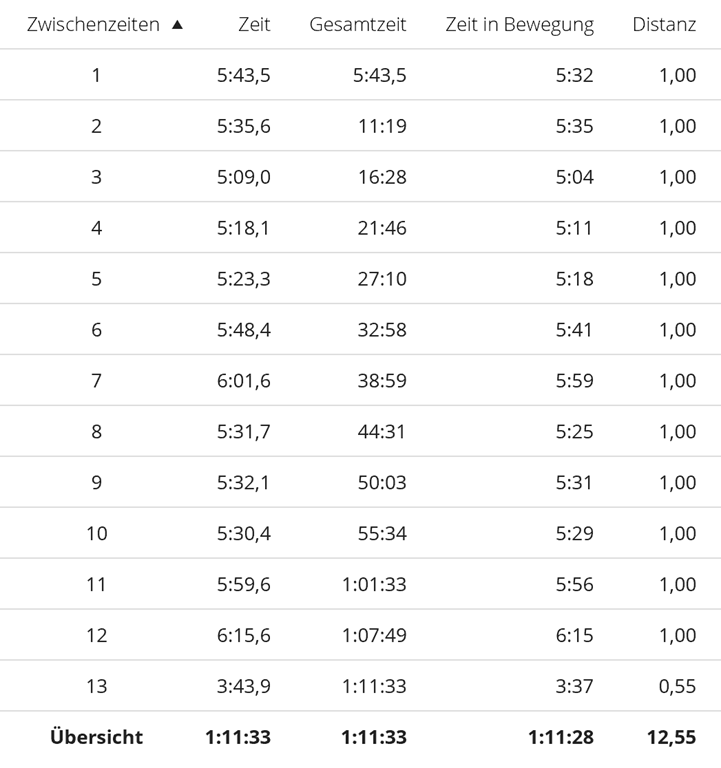Select lap 5 row number
Screen dimensions: 721x768
coord(96,279)
